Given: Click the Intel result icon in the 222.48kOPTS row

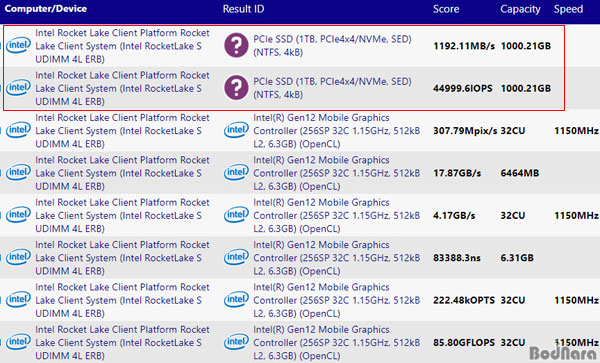Looking at the screenshot, I should click(236, 300).
